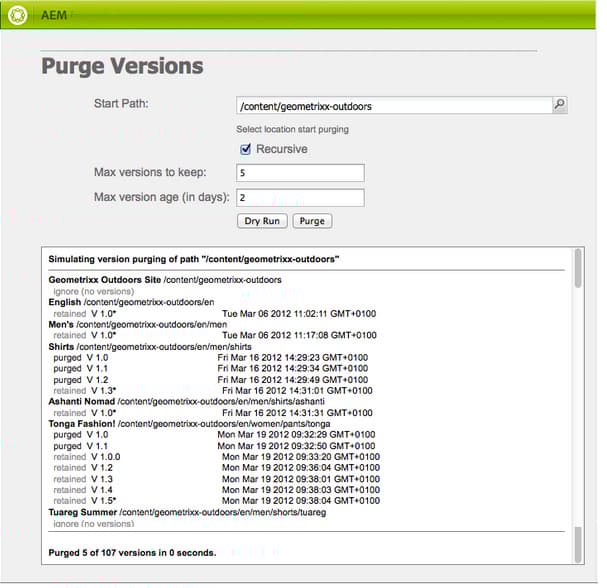
Task: Click the Purge Versions page title
Action: point(122,66)
